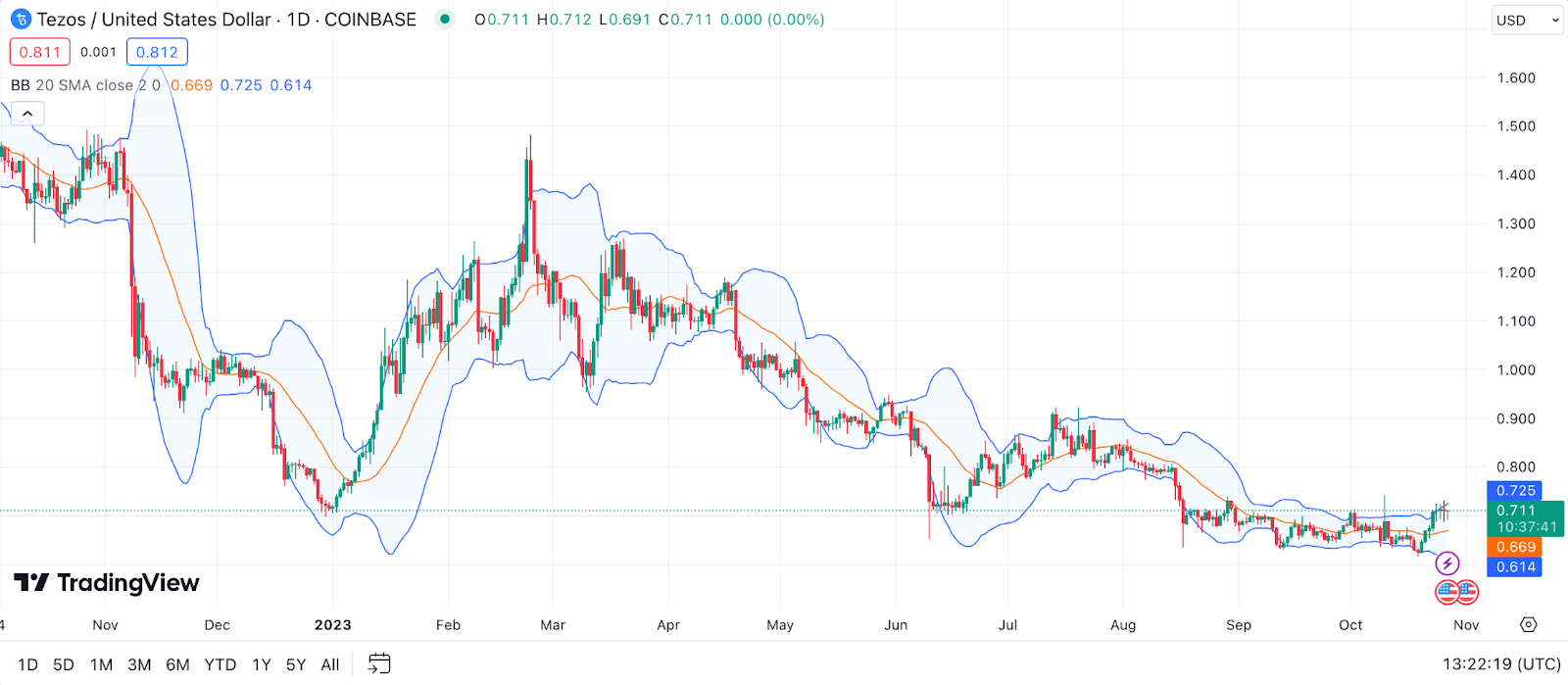Click the first US flag economic event icon

(x=1446, y=591)
